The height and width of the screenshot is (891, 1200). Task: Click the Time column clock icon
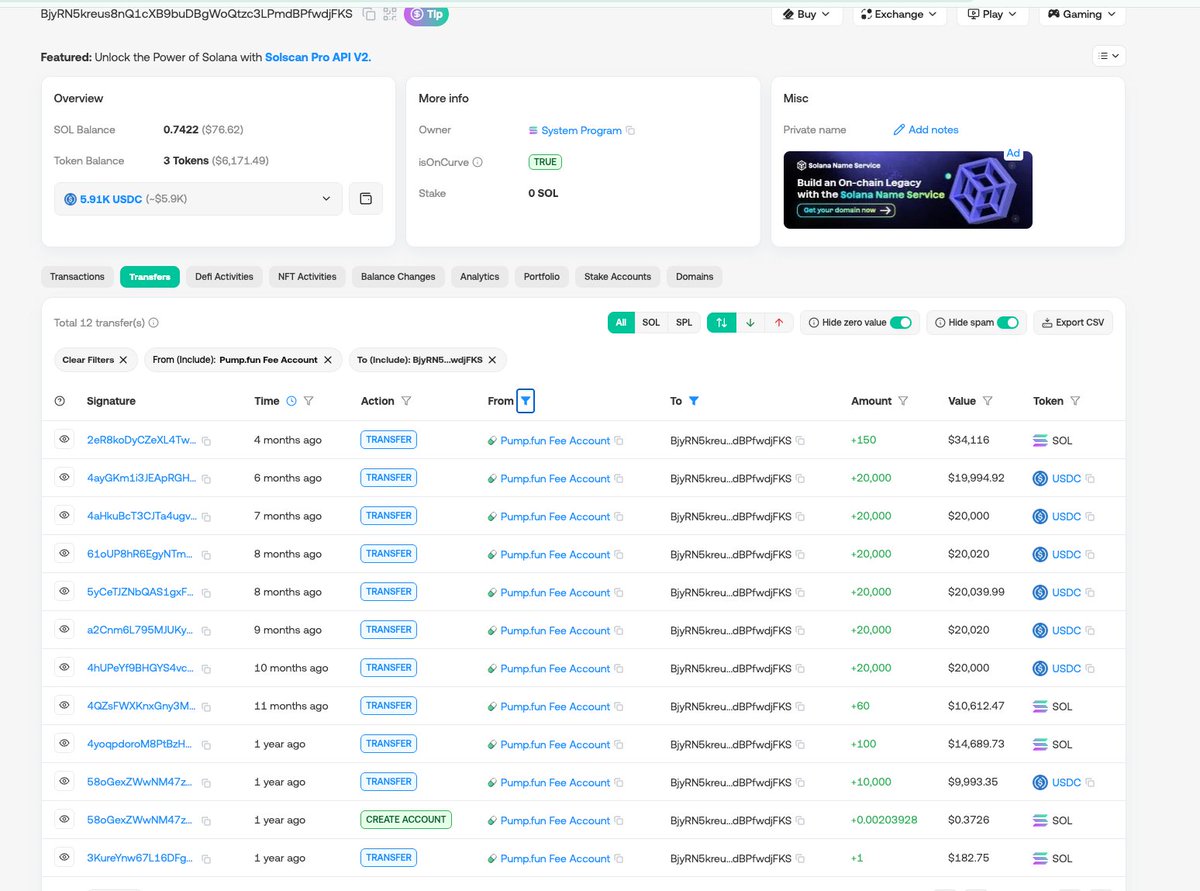click(x=291, y=401)
